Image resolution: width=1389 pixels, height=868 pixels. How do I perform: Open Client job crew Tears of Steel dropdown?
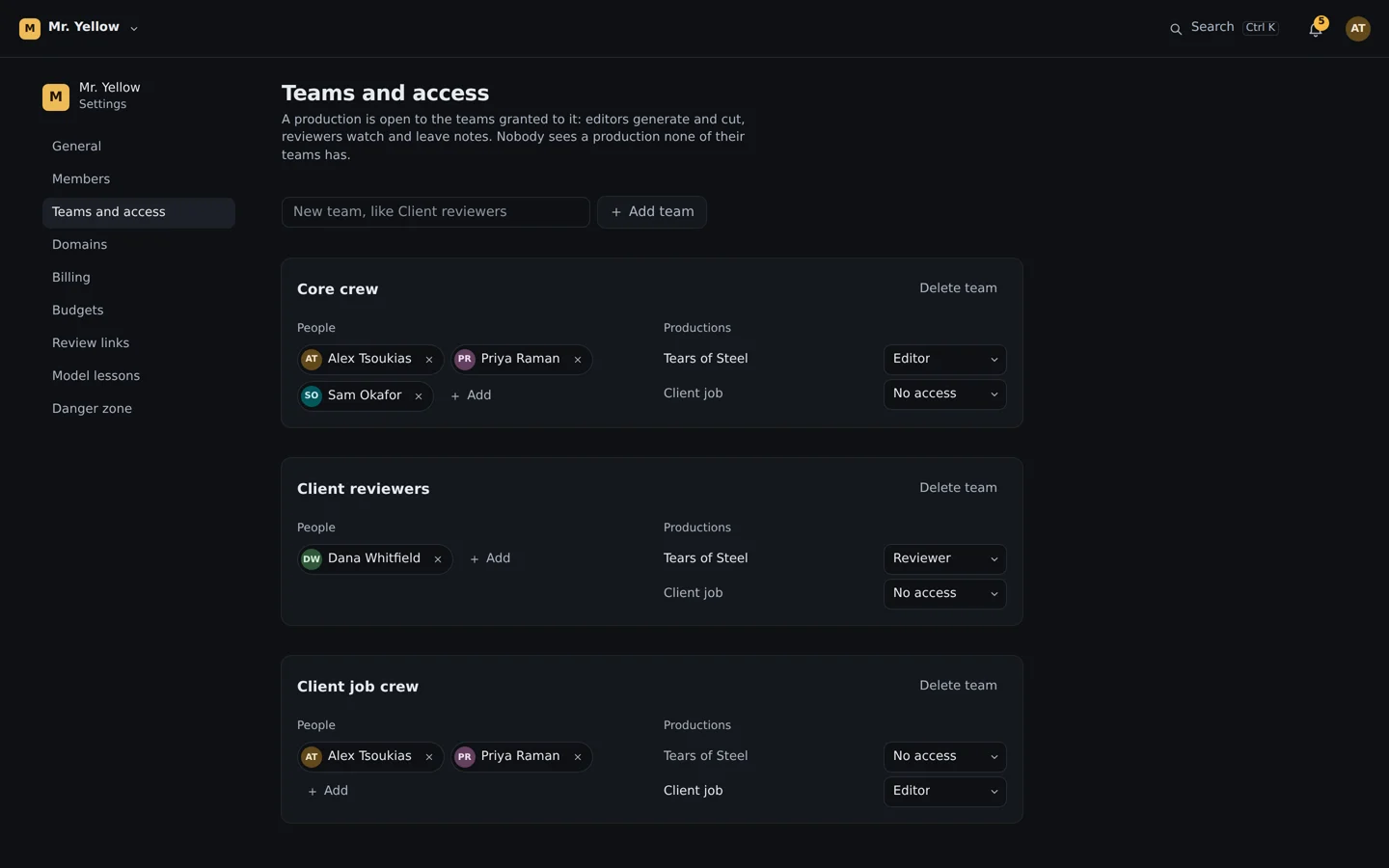[945, 756]
